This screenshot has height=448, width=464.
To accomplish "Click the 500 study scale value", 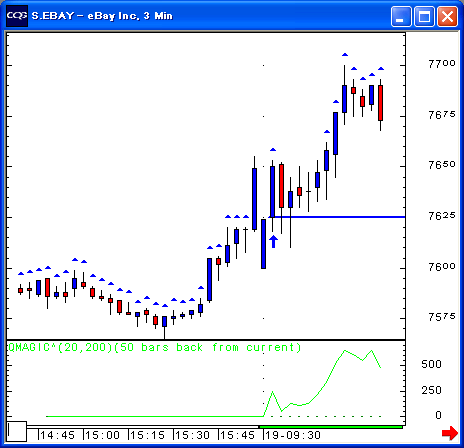I will tap(431, 364).
